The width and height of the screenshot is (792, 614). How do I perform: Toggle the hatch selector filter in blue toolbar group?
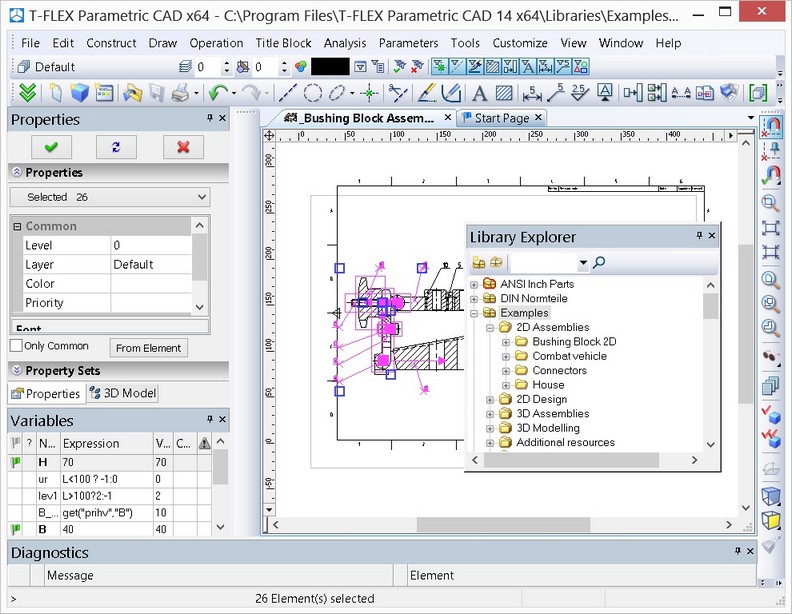[x=492, y=67]
